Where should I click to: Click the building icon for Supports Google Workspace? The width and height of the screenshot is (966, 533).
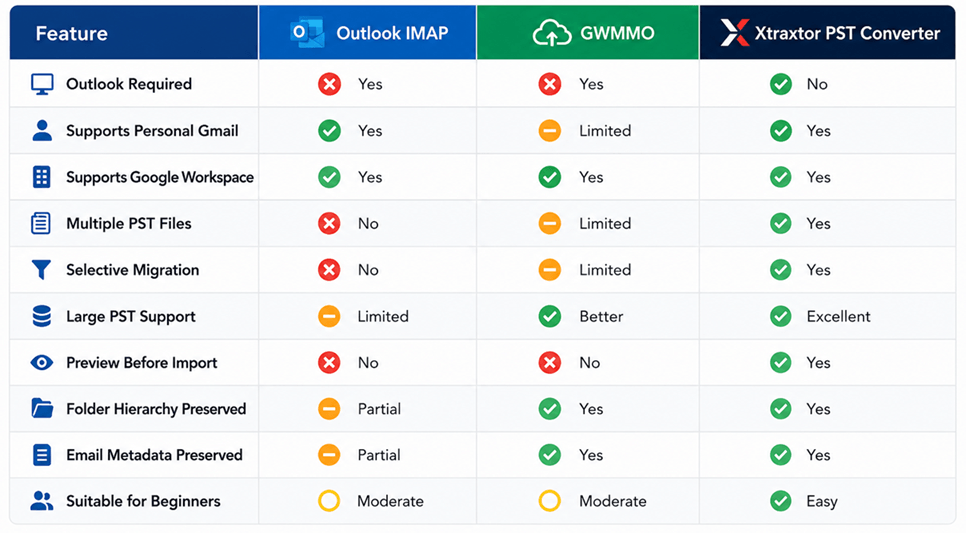point(41,177)
